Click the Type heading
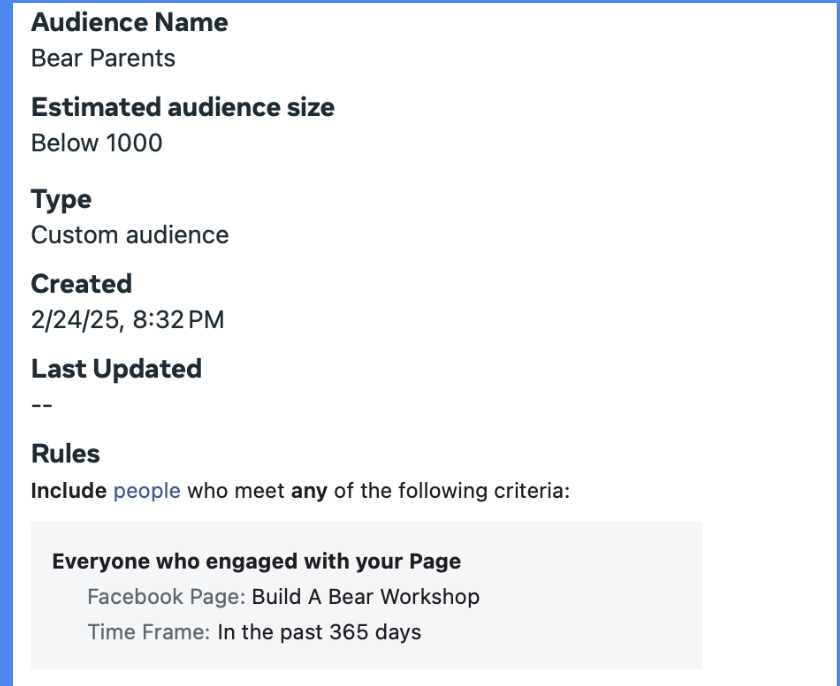This screenshot has height=686, width=840. pyautogui.click(x=61, y=199)
